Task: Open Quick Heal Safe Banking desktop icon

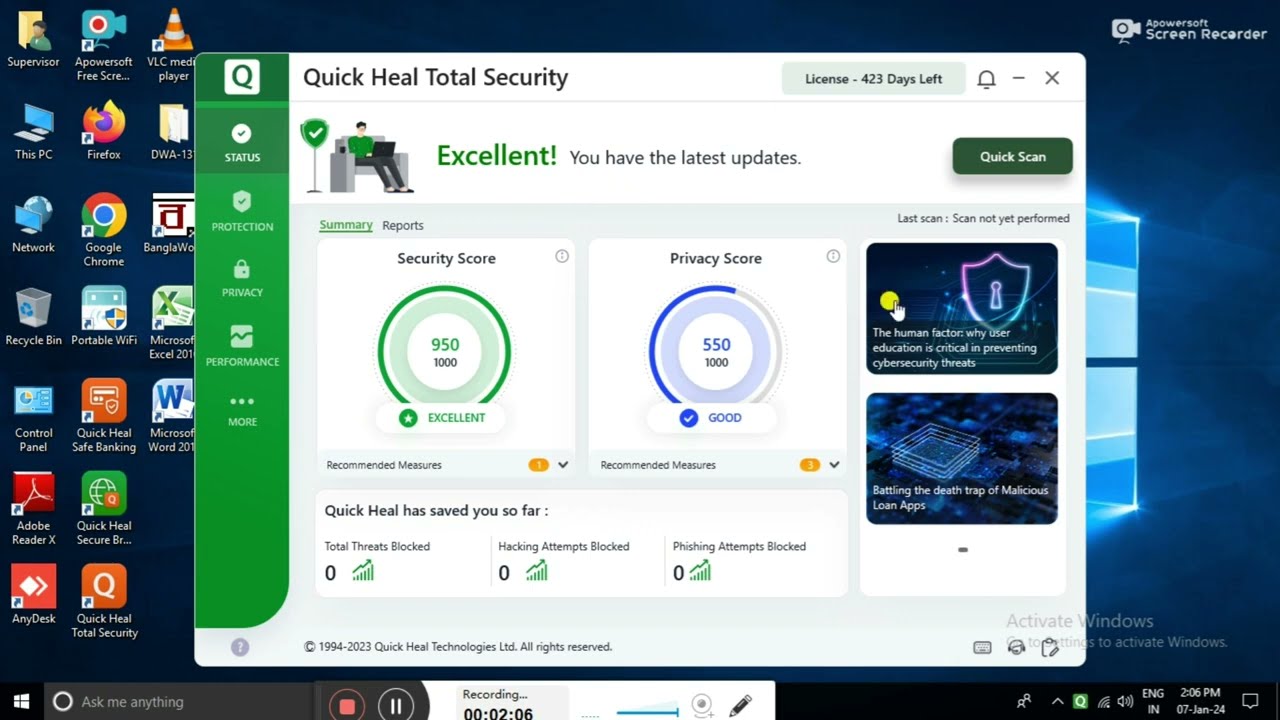Action: click(104, 417)
